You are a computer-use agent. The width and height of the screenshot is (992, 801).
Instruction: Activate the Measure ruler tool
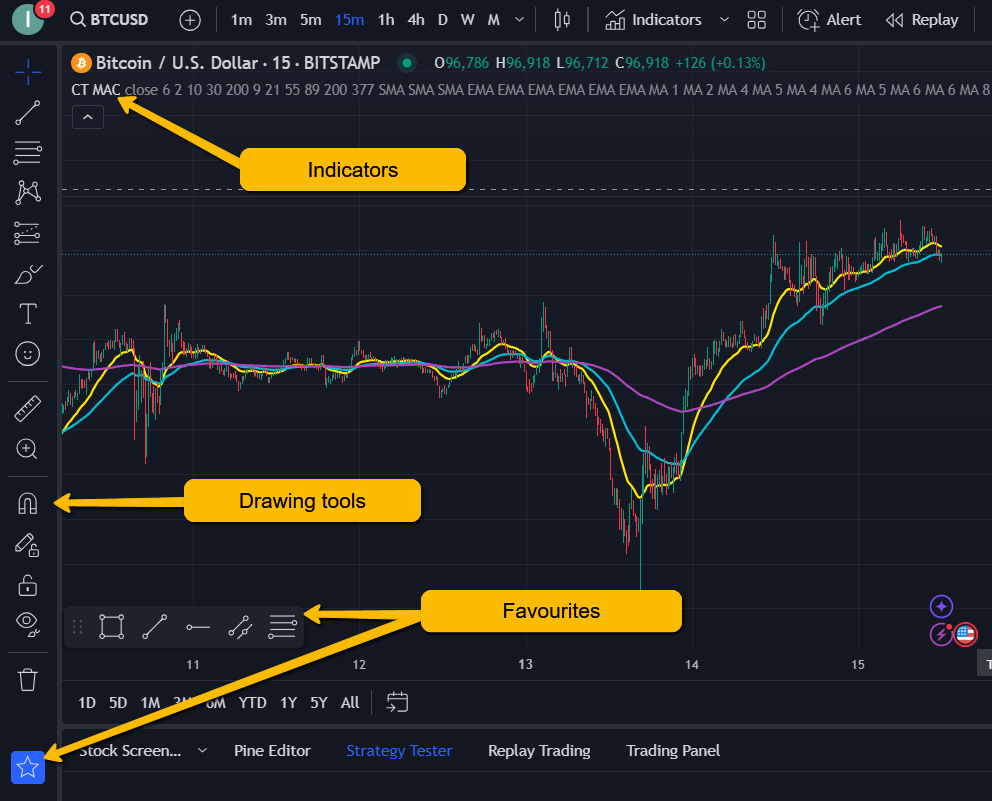tap(27, 408)
